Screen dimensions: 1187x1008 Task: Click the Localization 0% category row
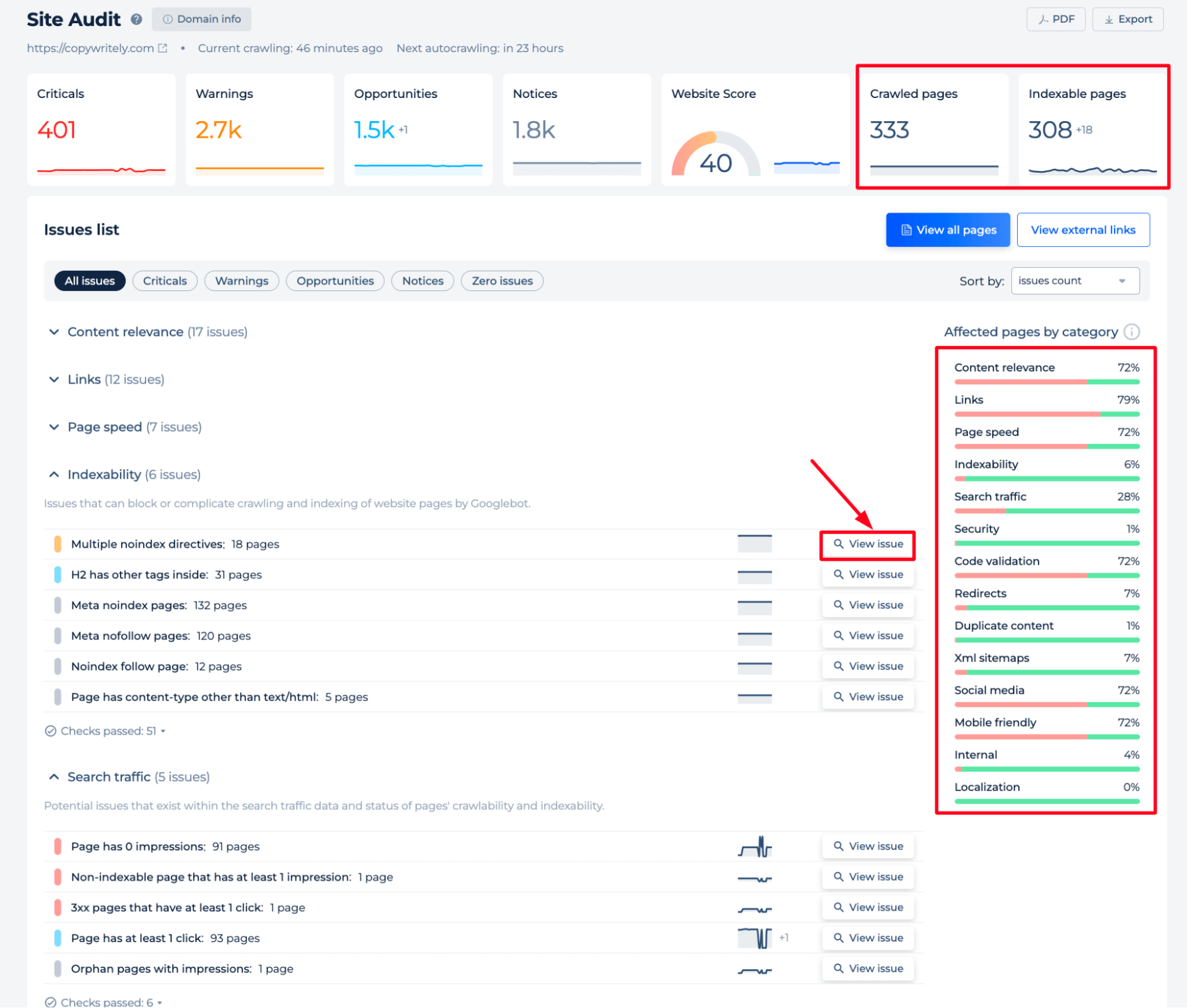[1047, 793]
